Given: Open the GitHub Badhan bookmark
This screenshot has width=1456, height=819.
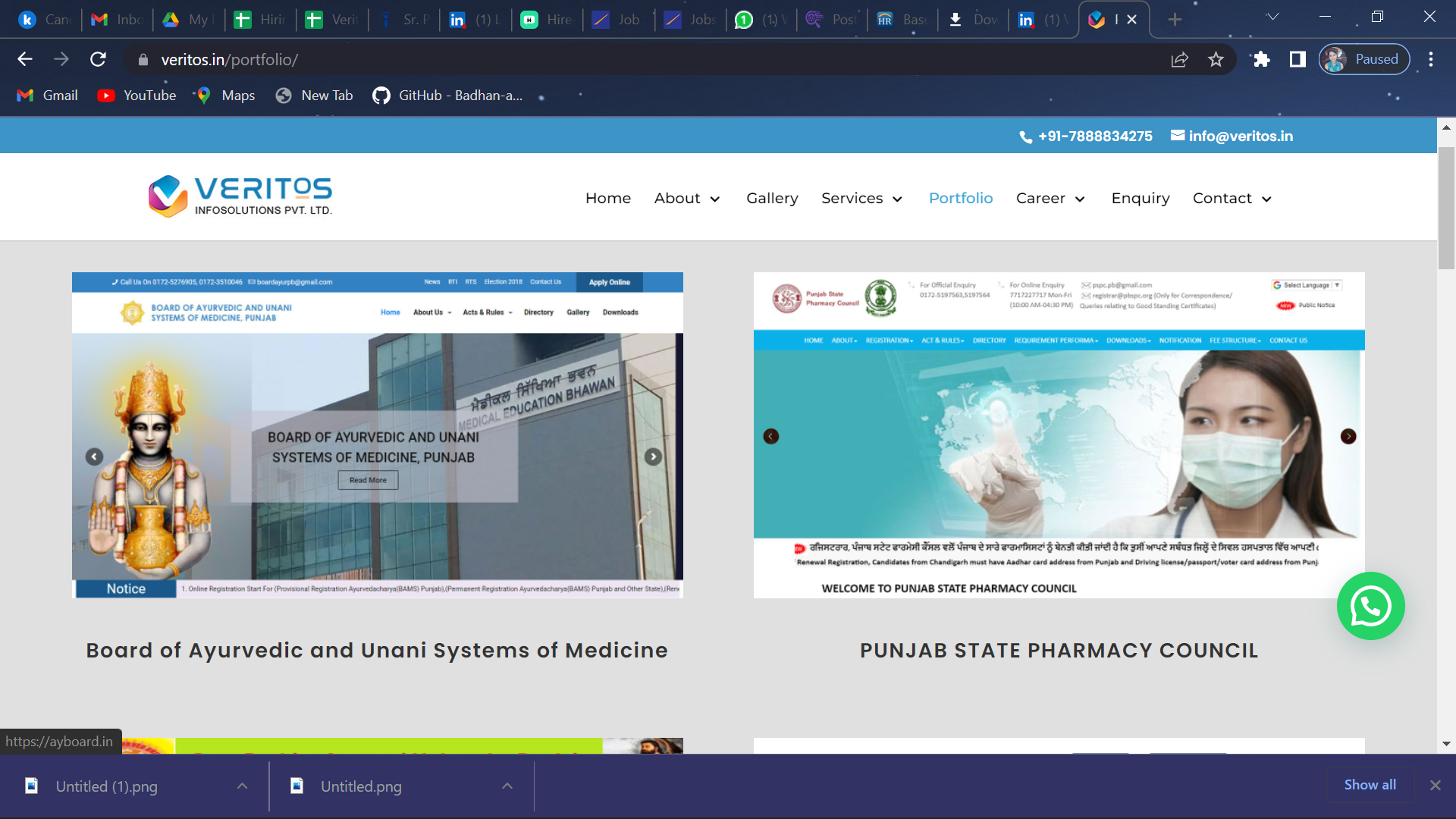Looking at the screenshot, I should pos(447,96).
